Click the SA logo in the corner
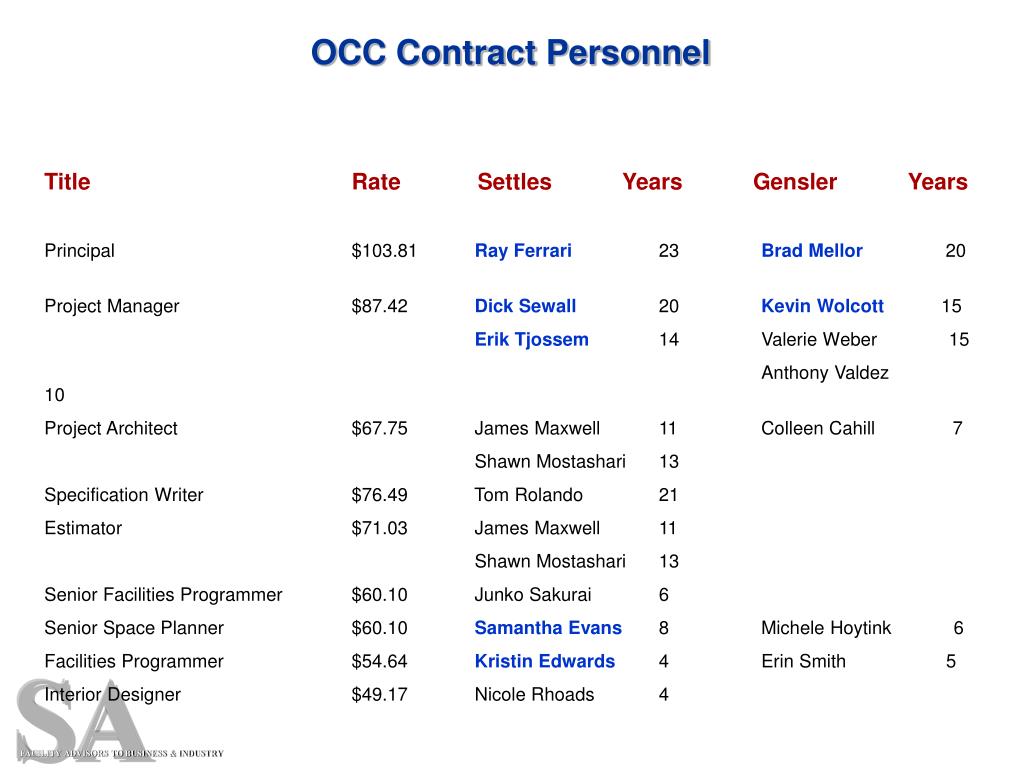Viewport: 1024px width, 768px height. coord(120,721)
